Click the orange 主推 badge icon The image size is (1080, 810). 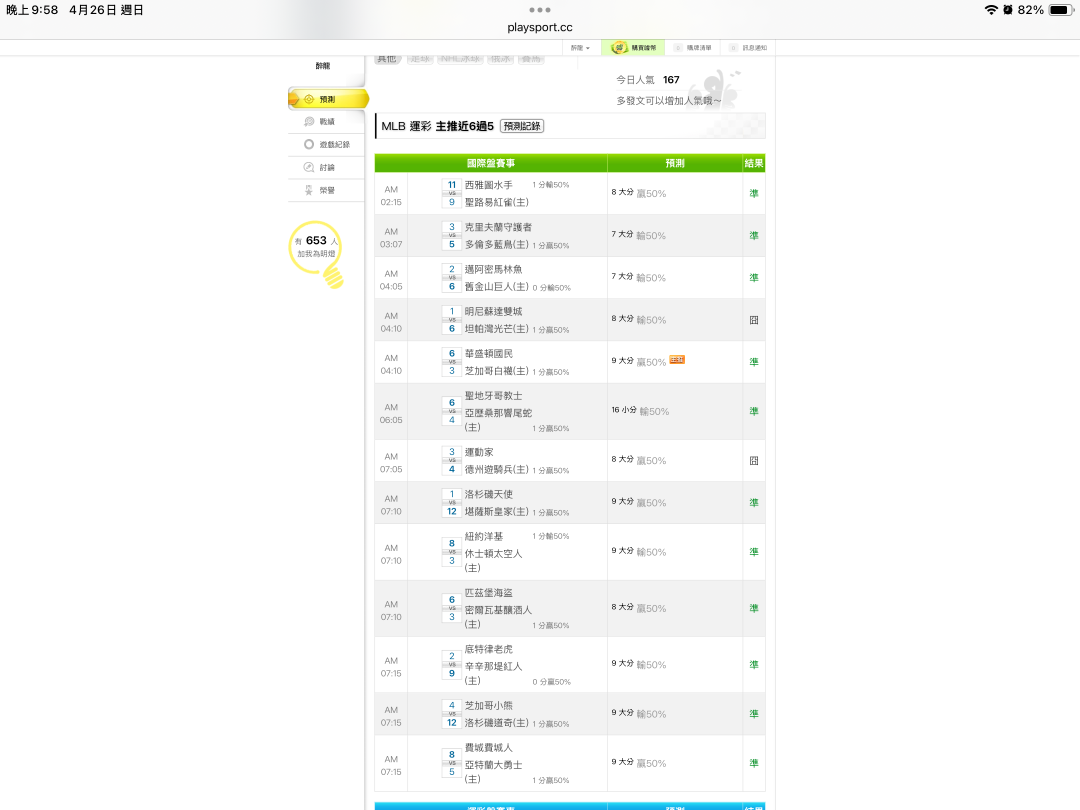tap(677, 360)
